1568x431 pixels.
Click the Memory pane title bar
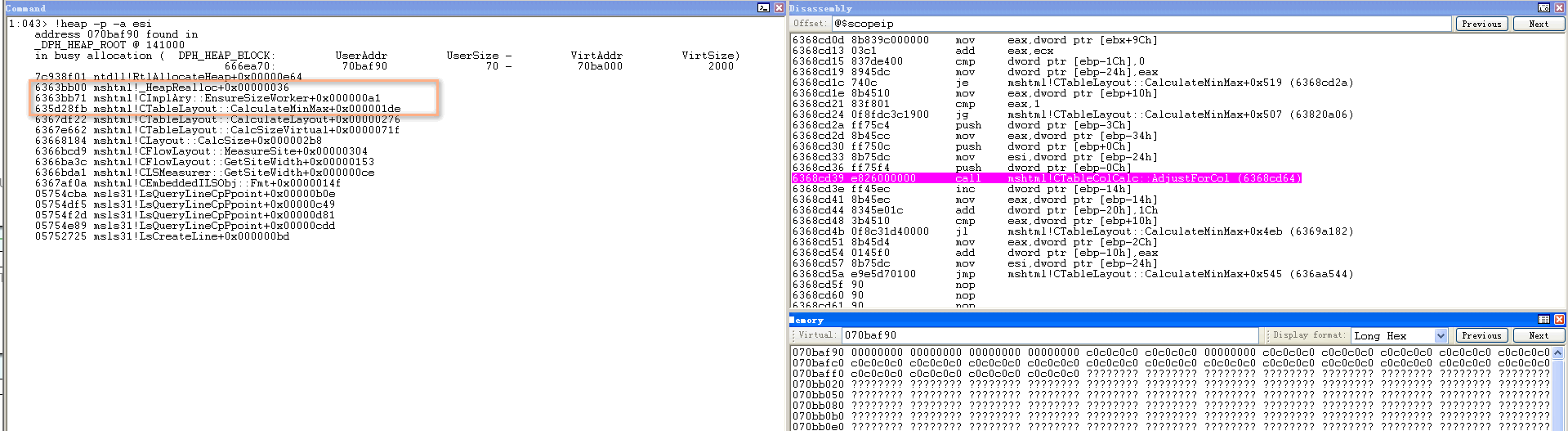point(1144,320)
